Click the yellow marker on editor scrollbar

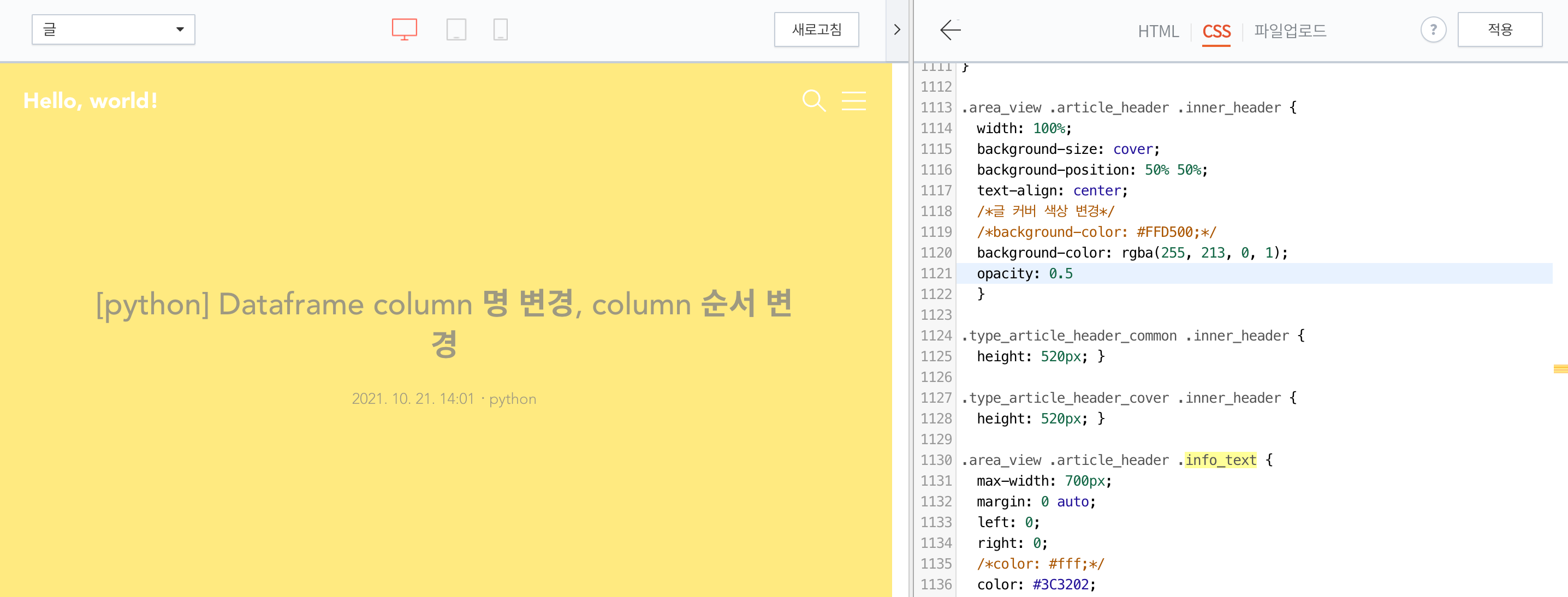[1560, 369]
